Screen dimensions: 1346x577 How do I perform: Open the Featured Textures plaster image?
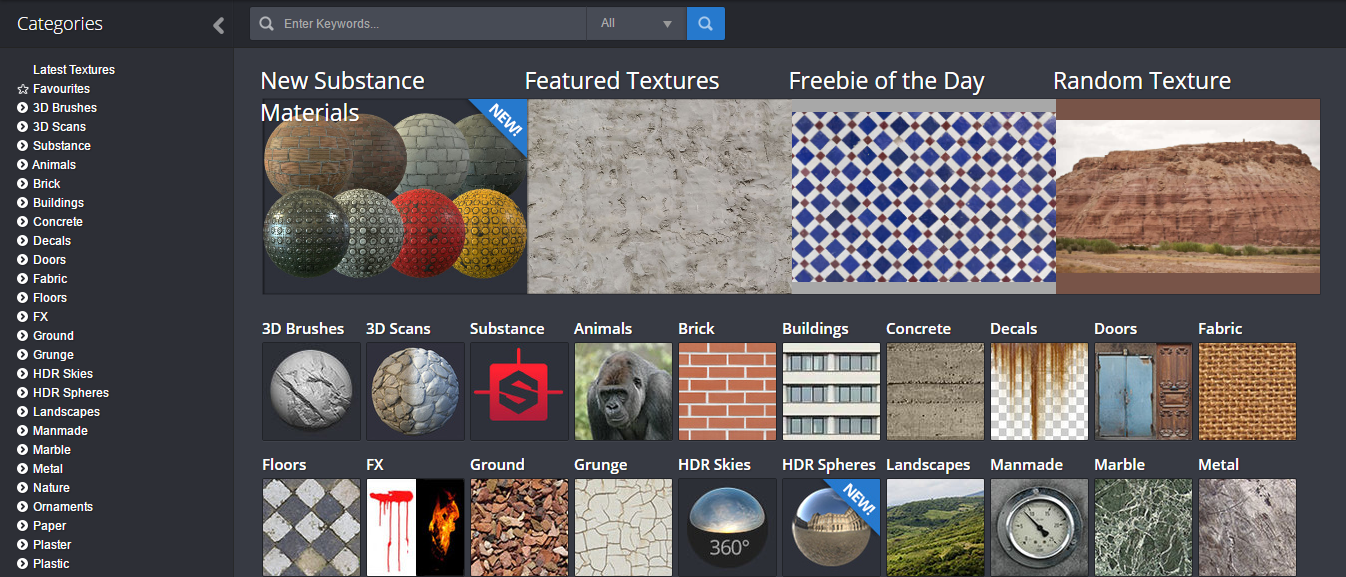[659, 196]
